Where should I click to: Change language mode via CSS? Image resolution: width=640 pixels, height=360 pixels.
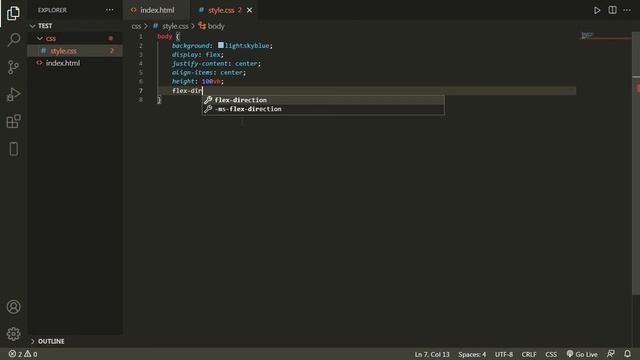click(551, 354)
